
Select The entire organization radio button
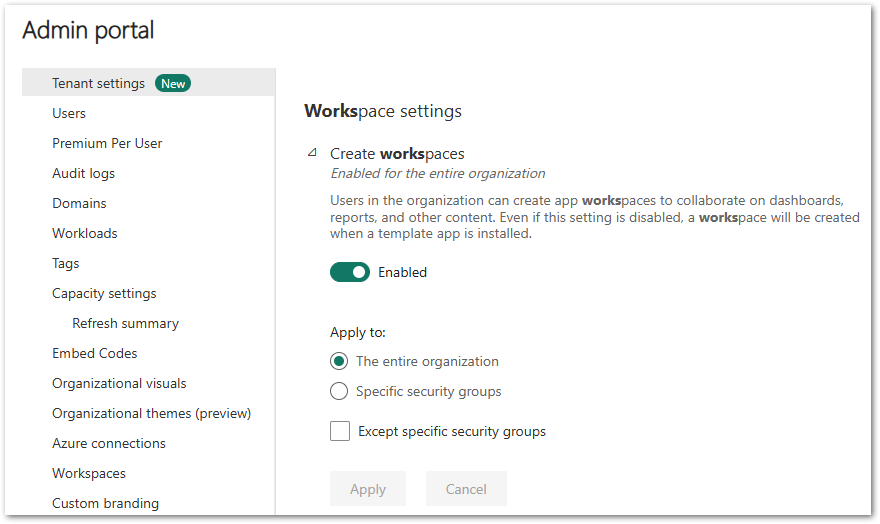tap(339, 361)
